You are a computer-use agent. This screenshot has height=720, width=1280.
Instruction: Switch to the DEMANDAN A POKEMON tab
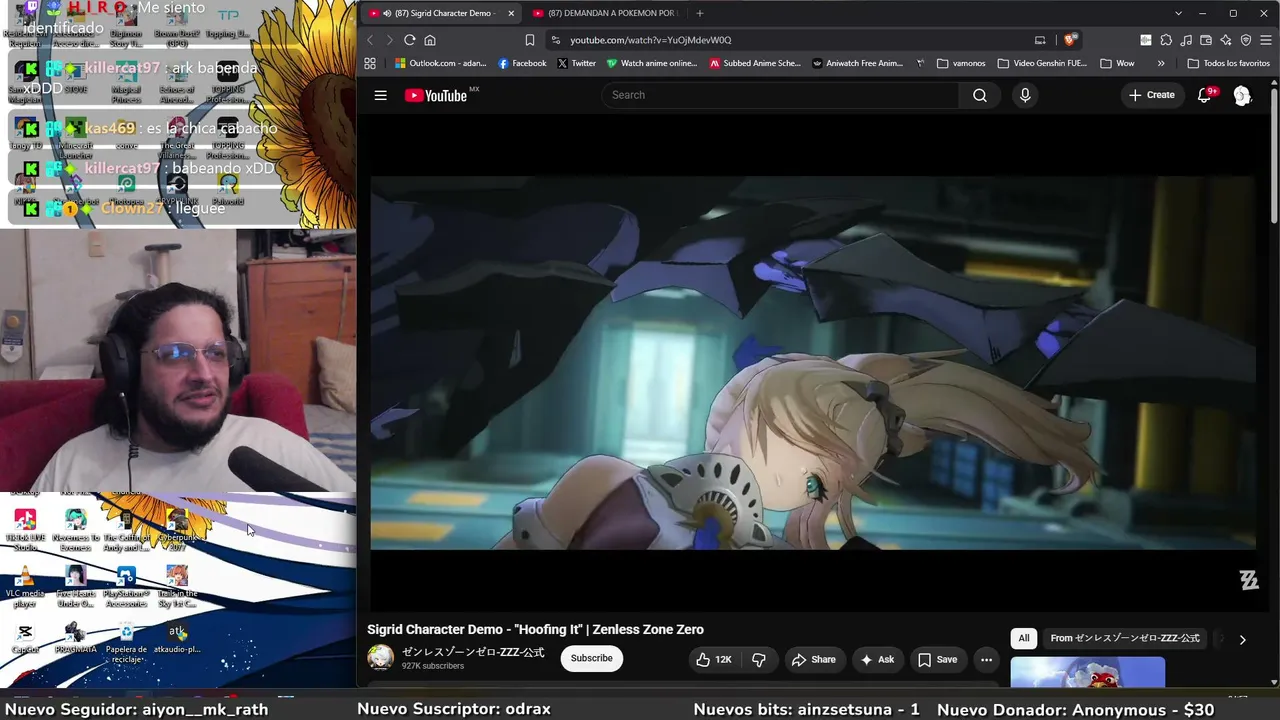coord(605,13)
